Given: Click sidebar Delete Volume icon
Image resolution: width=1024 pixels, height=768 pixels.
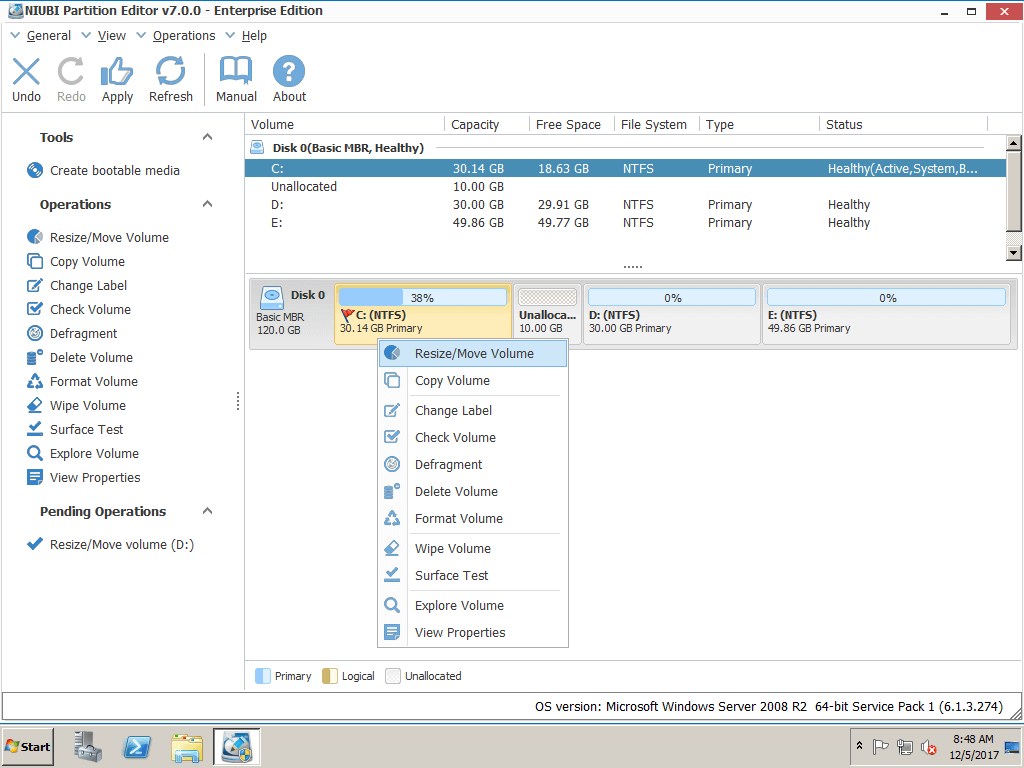Looking at the screenshot, I should (35, 357).
